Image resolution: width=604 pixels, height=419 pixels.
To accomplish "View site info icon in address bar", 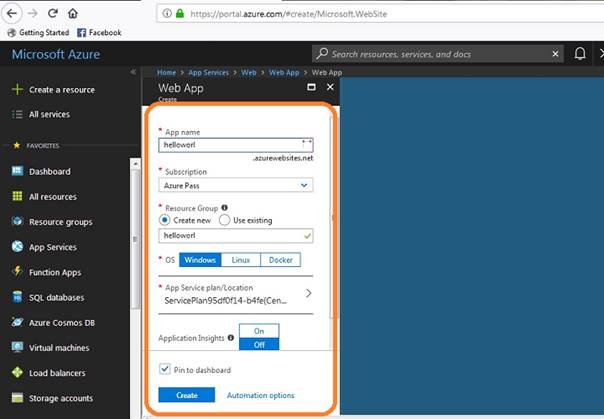I will click(x=167, y=13).
